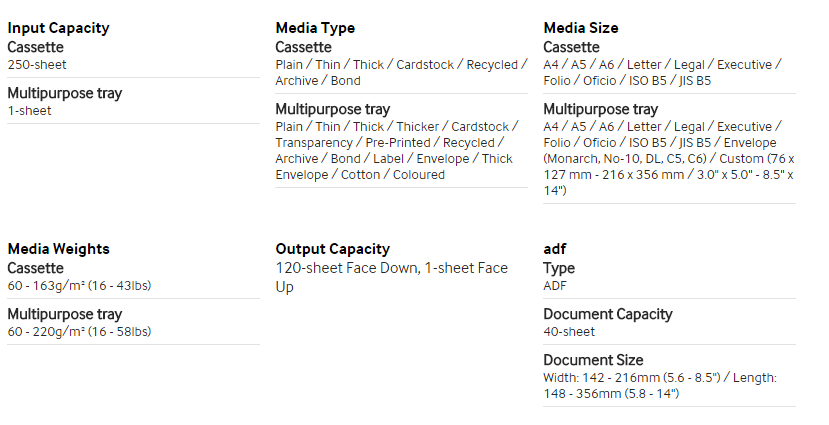Click the Output Capacity heading
The height and width of the screenshot is (425, 829).
(333, 249)
